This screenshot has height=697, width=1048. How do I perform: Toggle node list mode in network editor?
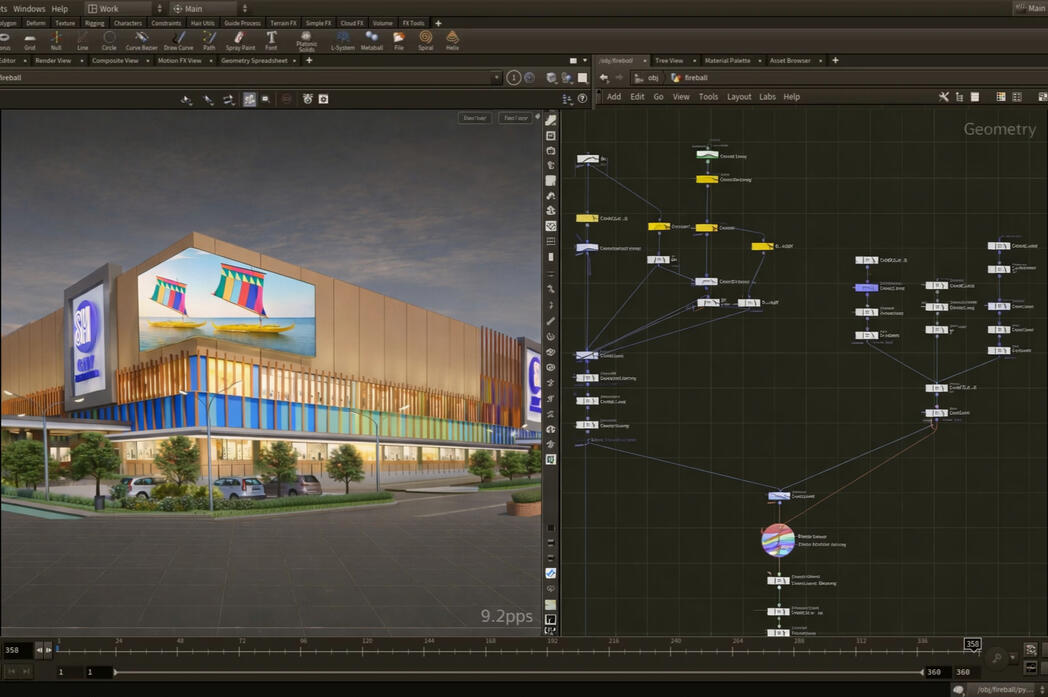click(975, 97)
